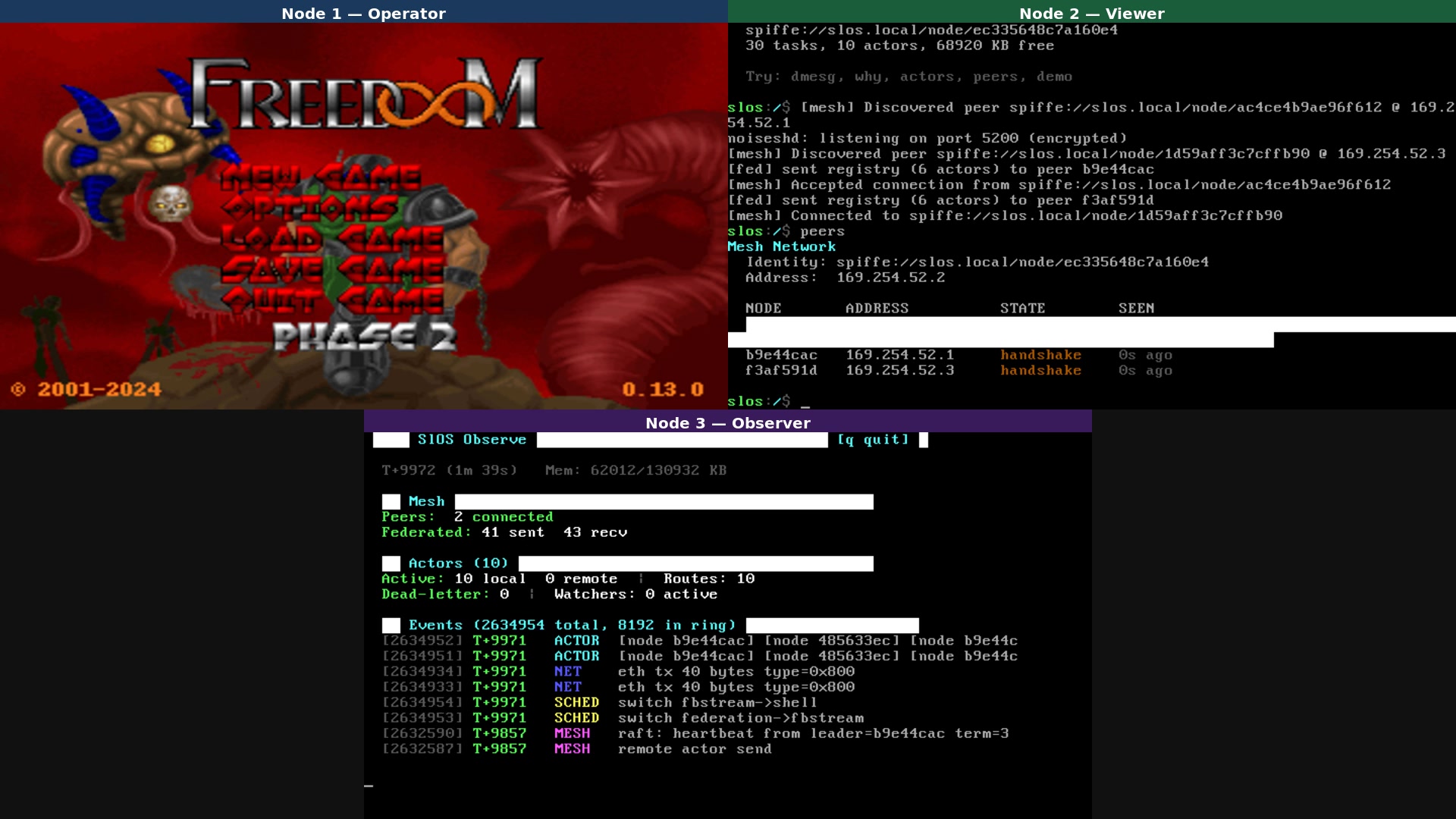
Task: Click 'Dead-letter: 0' text
Action: 445,595
